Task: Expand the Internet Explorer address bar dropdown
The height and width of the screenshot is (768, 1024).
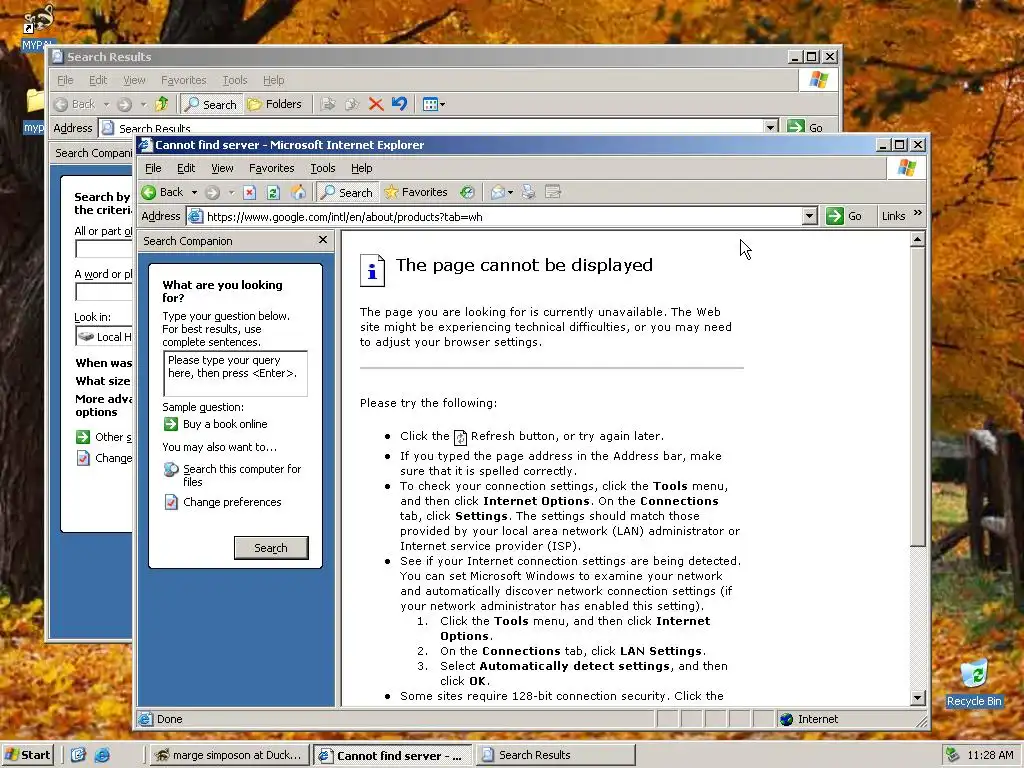Action: click(809, 216)
